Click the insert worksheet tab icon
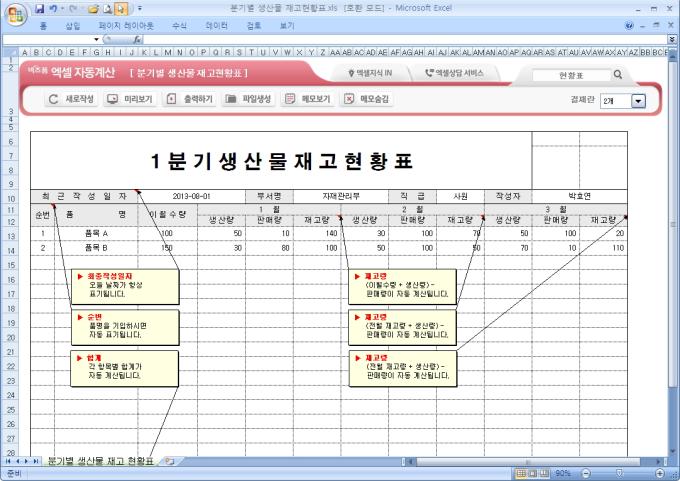The image size is (680, 481). 170,461
